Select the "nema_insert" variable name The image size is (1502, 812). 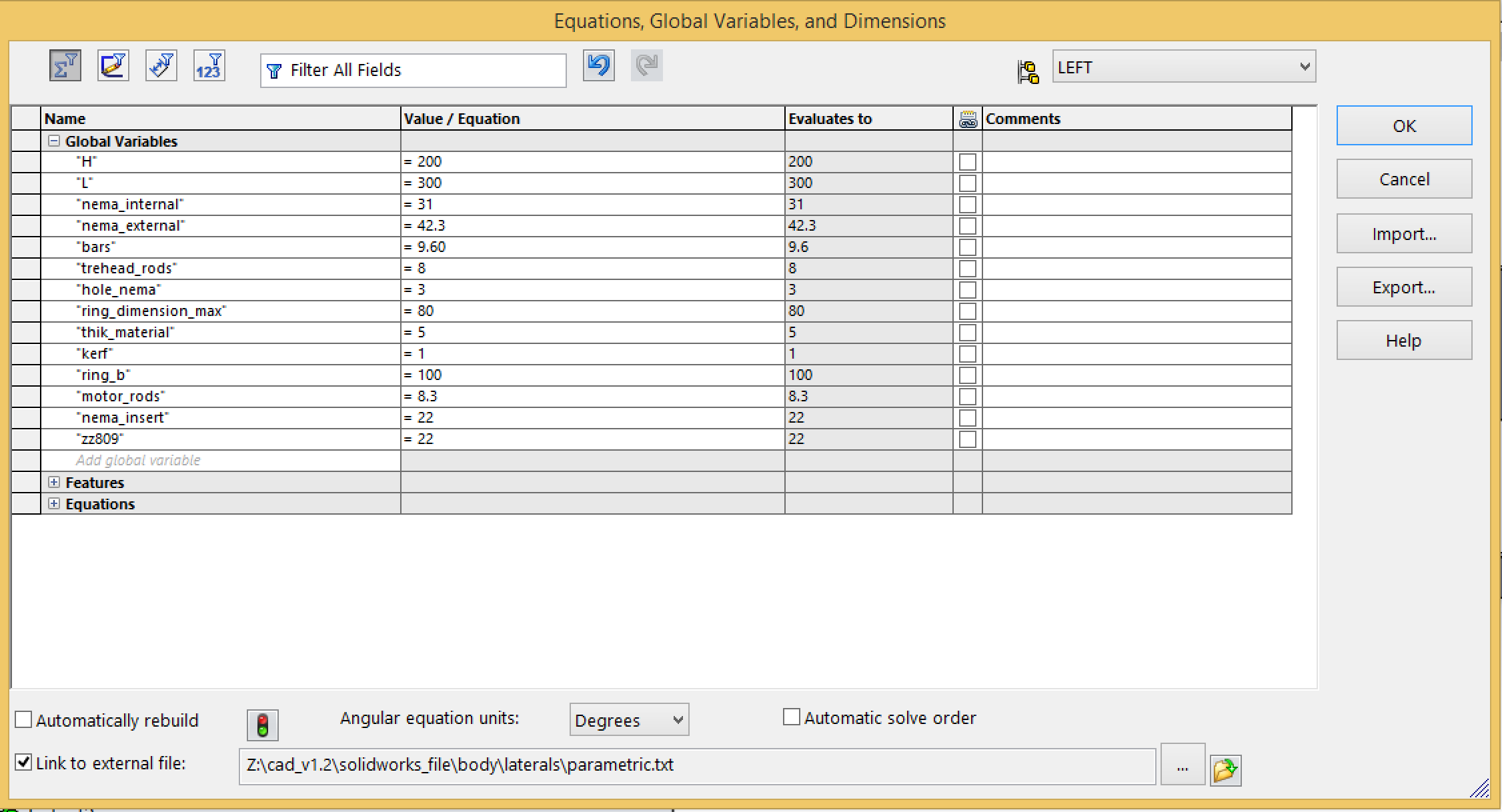pos(123,418)
